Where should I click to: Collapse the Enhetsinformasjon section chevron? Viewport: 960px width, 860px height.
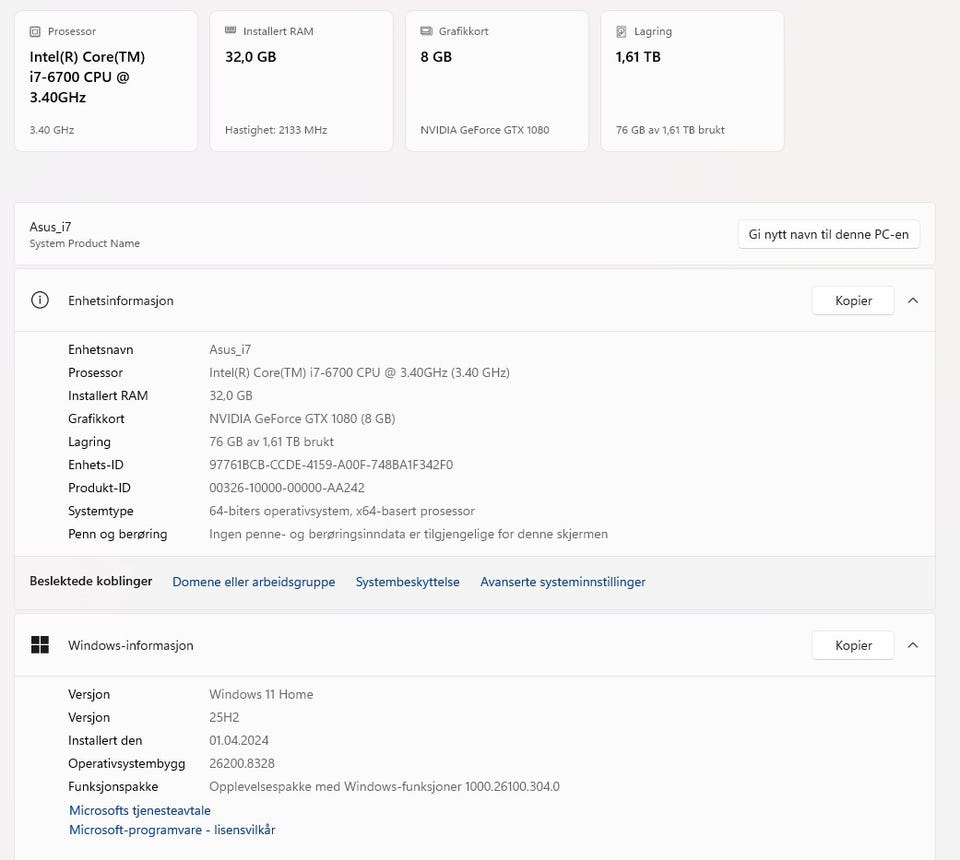[913, 301]
